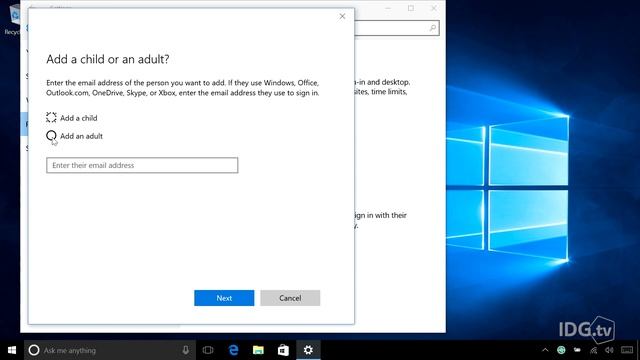Cancel the add account dialog
Viewport: 640px width, 360px height.
tap(290, 298)
